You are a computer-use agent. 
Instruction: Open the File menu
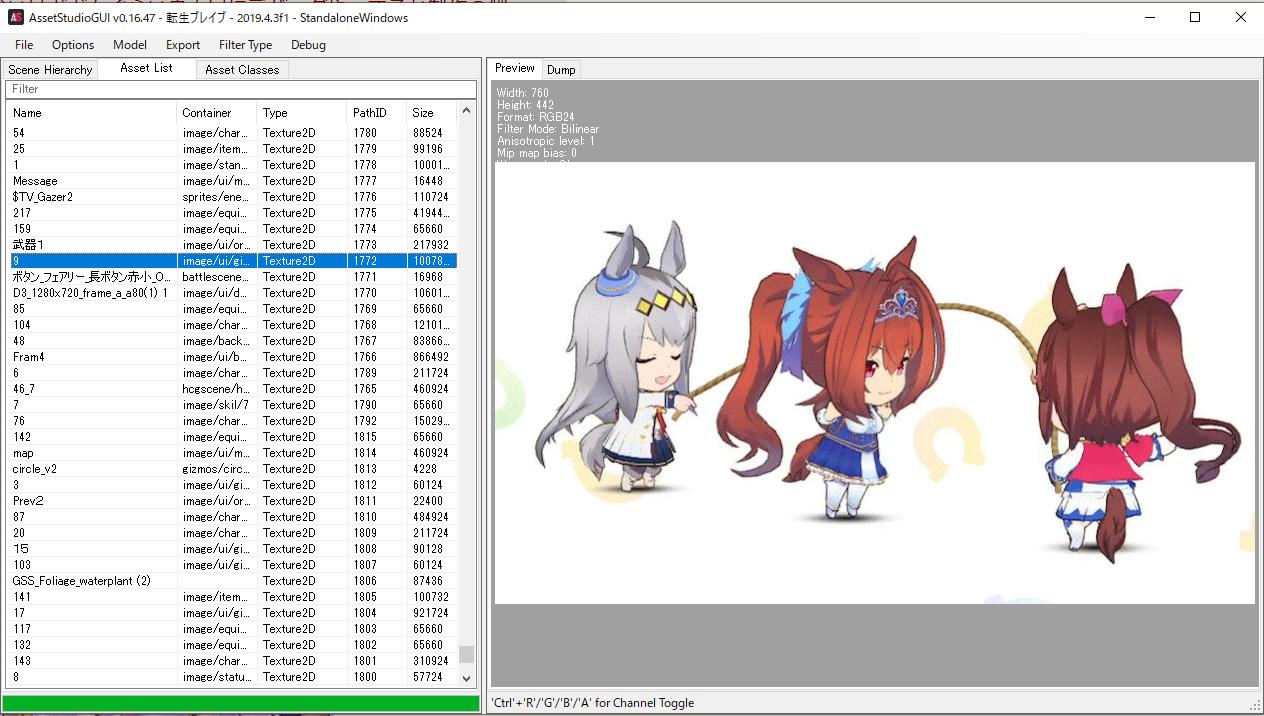click(24, 45)
